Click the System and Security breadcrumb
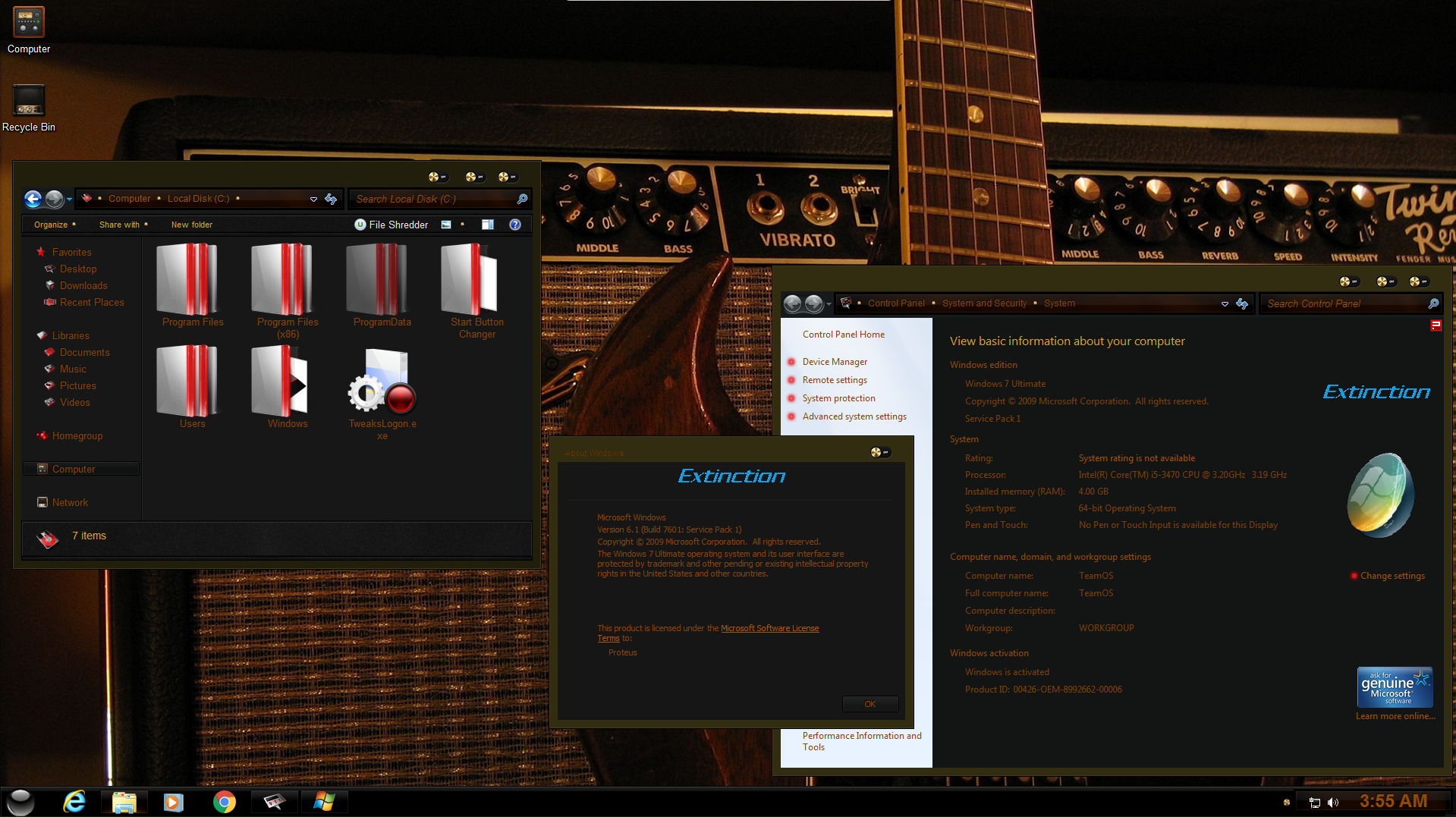Screen dimensions: 1456x817 pos(984,303)
